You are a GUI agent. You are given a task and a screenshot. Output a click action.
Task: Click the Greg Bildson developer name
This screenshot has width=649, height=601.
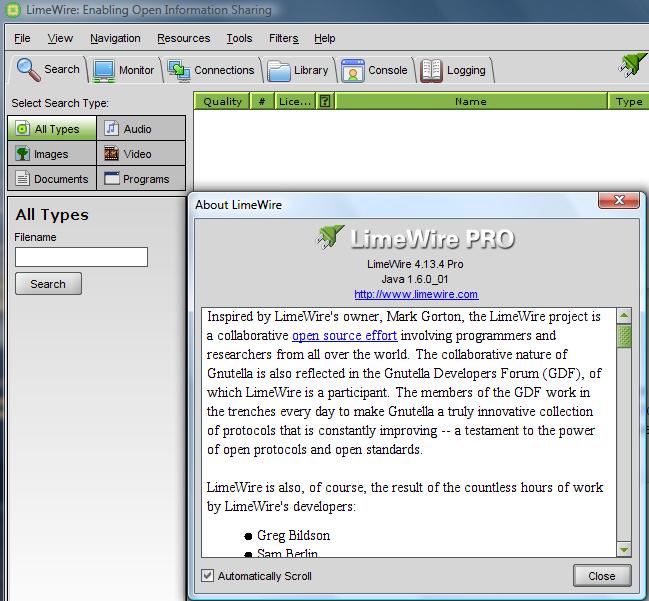pos(293,535)
